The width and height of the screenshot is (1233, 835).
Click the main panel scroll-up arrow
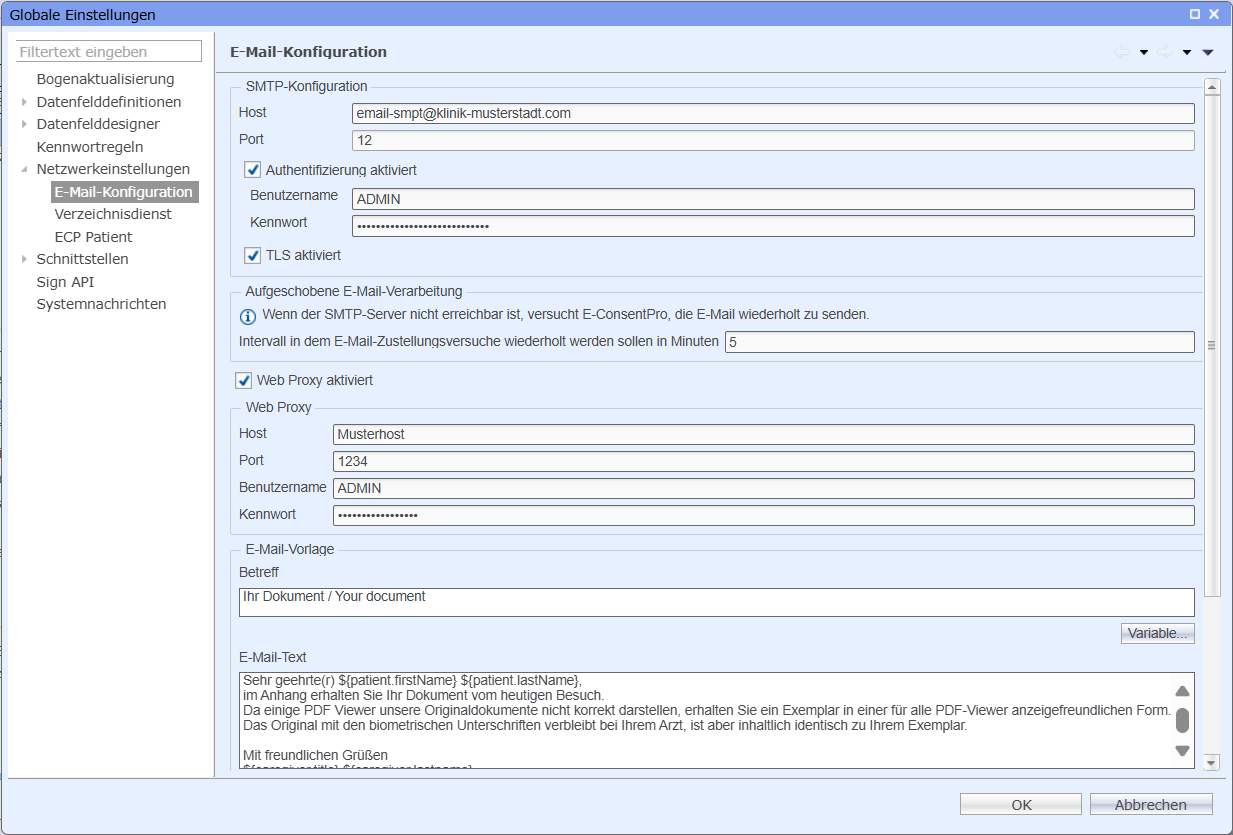(x=1212, y=87)
